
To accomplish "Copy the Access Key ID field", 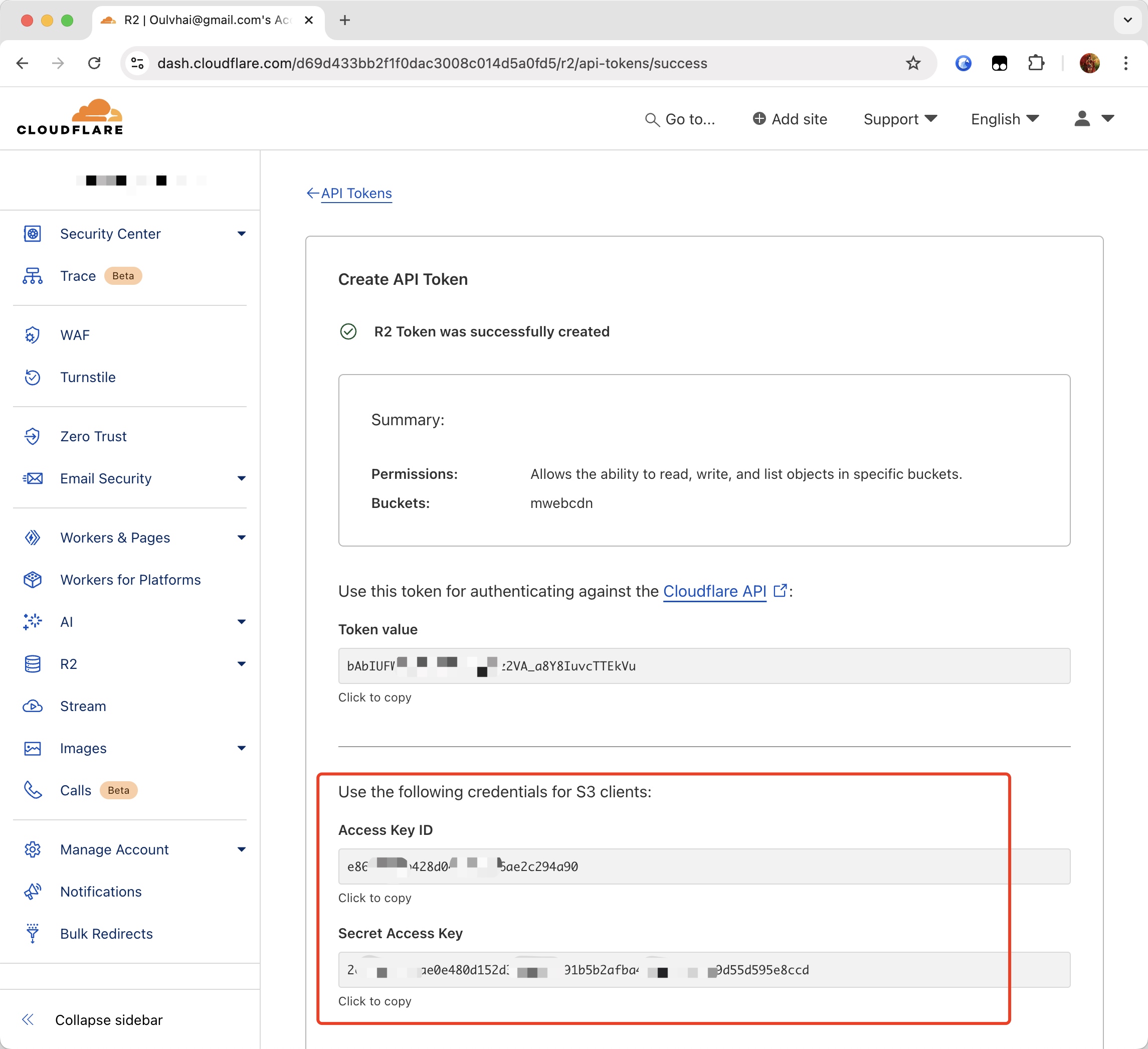I will point(704,866).
